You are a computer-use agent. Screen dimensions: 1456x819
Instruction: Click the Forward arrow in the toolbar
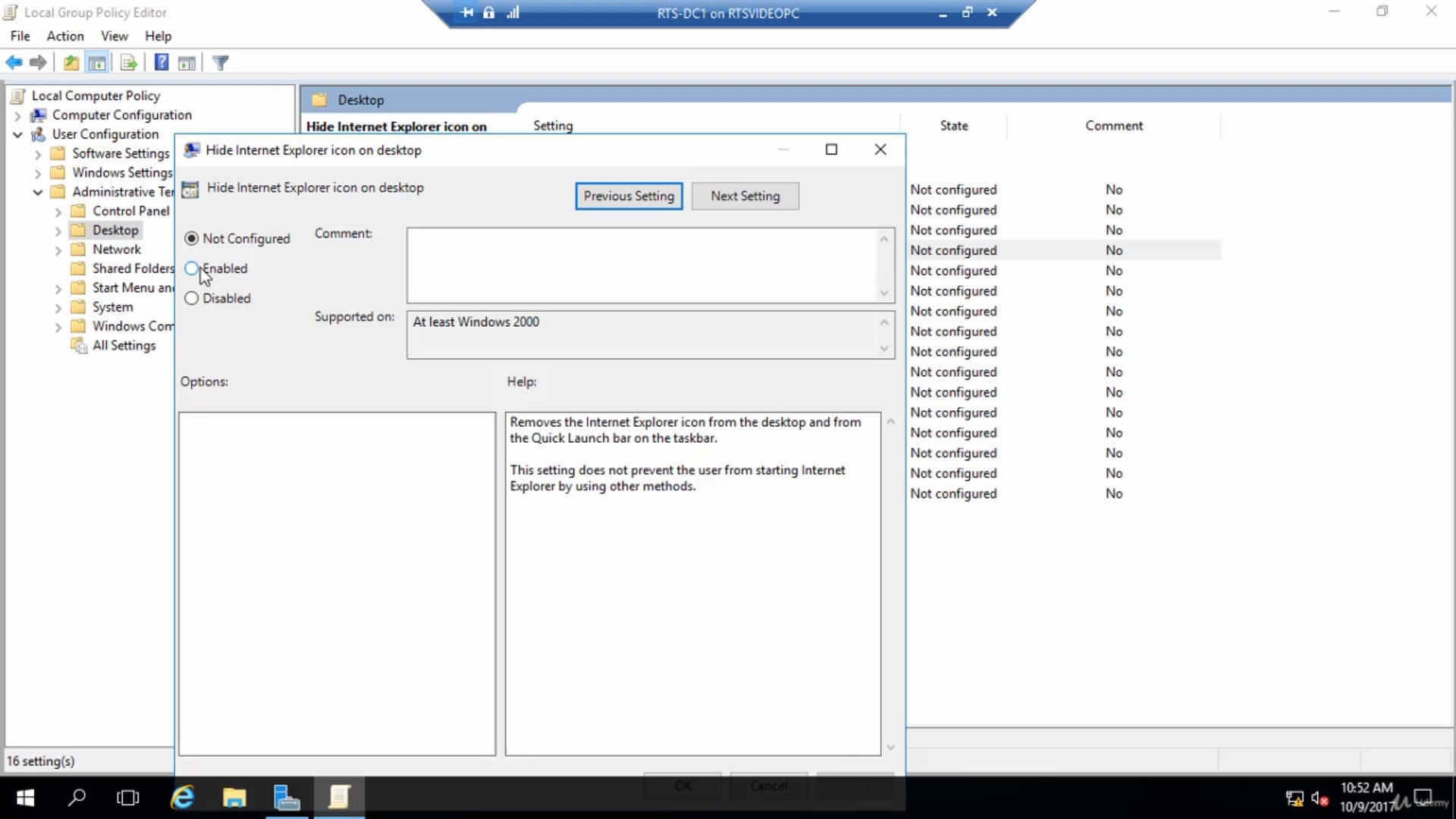click(38, 63)
